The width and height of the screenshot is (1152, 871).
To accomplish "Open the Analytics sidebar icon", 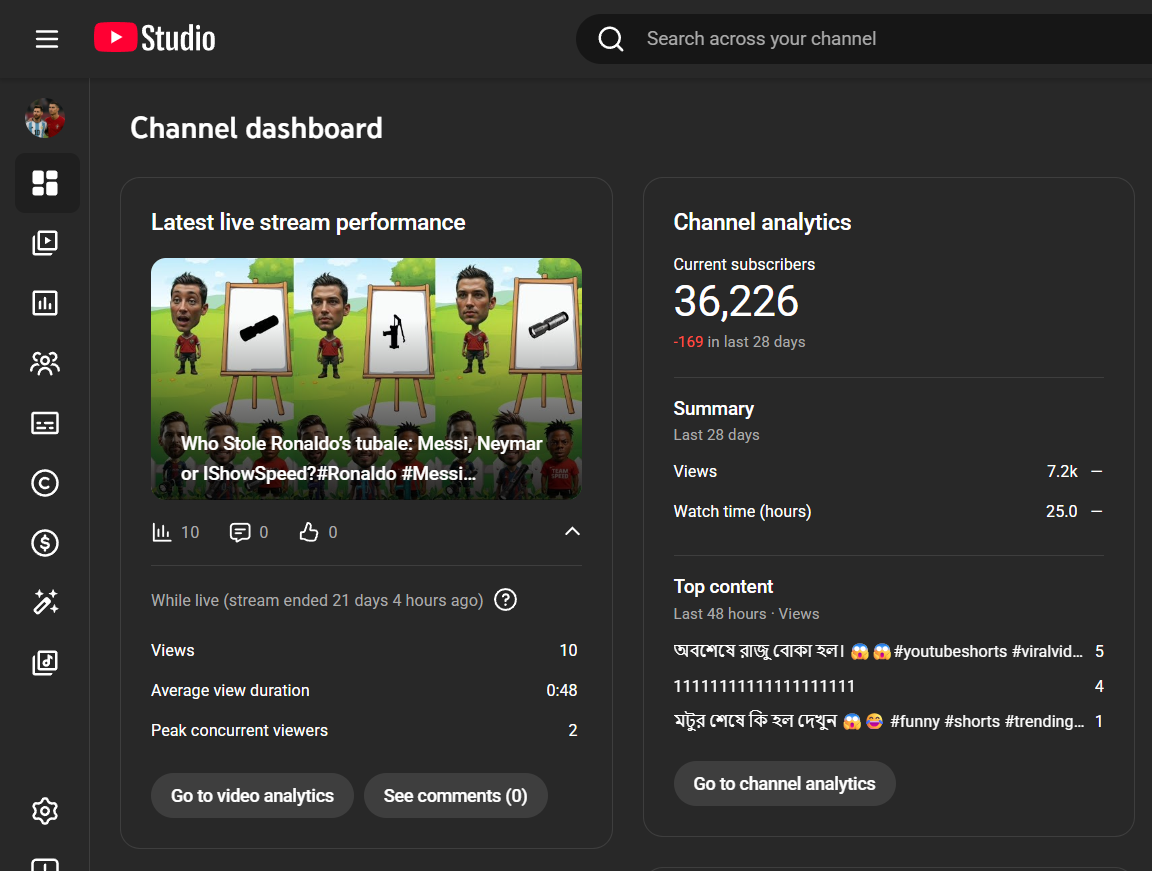I will (x=45, y=303).
